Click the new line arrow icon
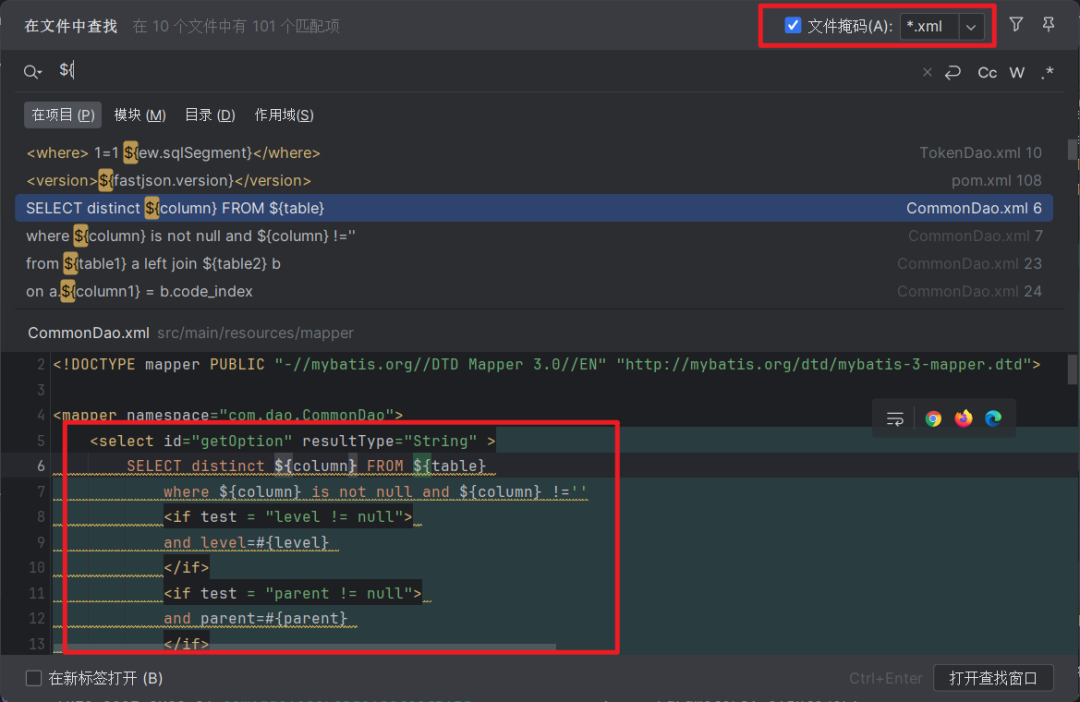Image resolution: width=1080 pixels, height=702 pixels. point(953,72)
